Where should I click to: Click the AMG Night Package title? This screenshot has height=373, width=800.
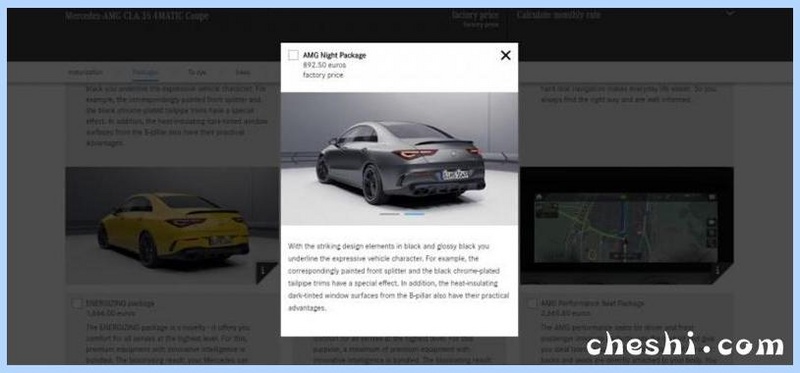click(x=334, y=55)
